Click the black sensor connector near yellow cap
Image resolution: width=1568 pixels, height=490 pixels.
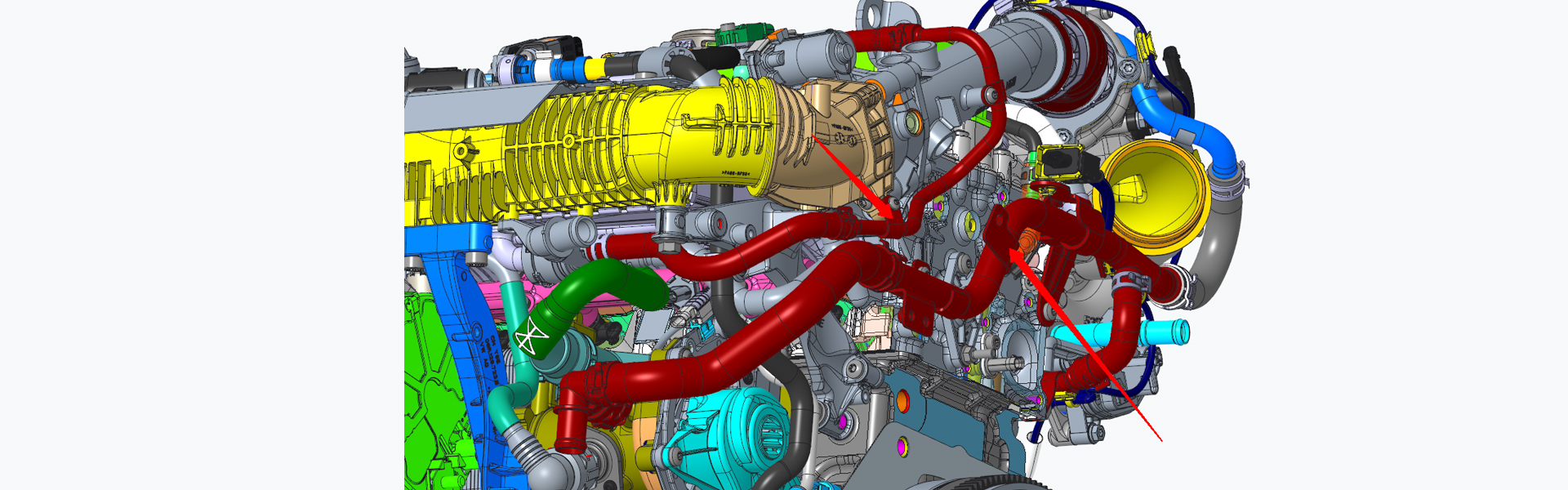tap(1062, 161)
